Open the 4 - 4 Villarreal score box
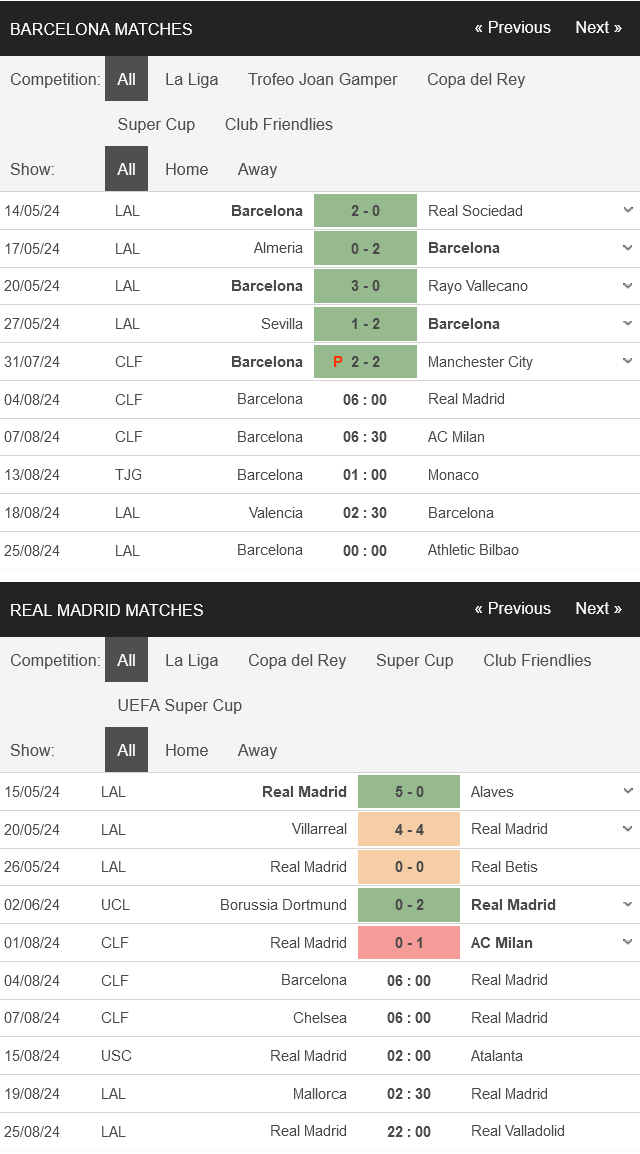This screenshot has width=640, height=1154. [x=409, y=829]
